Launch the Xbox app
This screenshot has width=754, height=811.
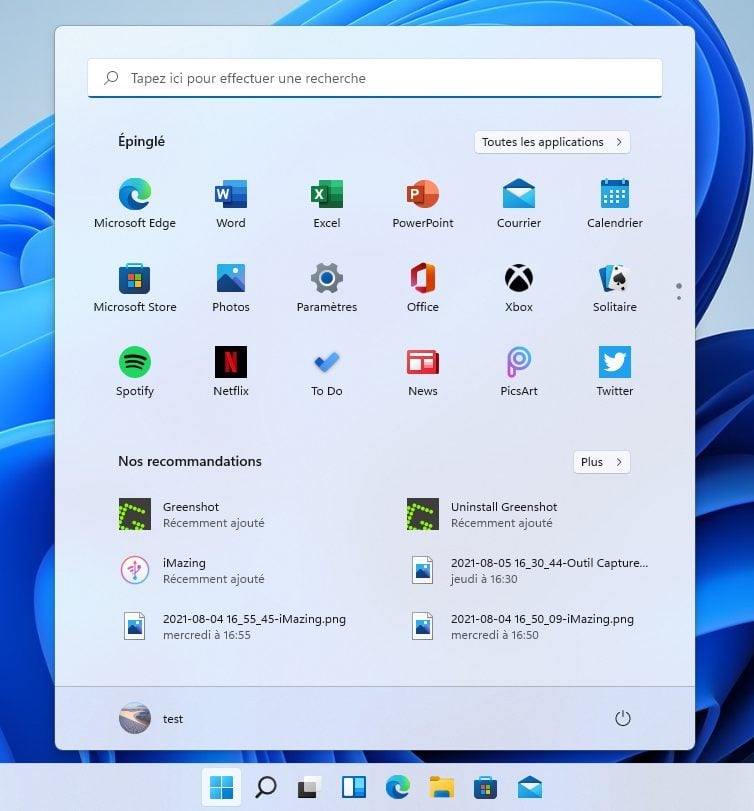pos(519,287)
